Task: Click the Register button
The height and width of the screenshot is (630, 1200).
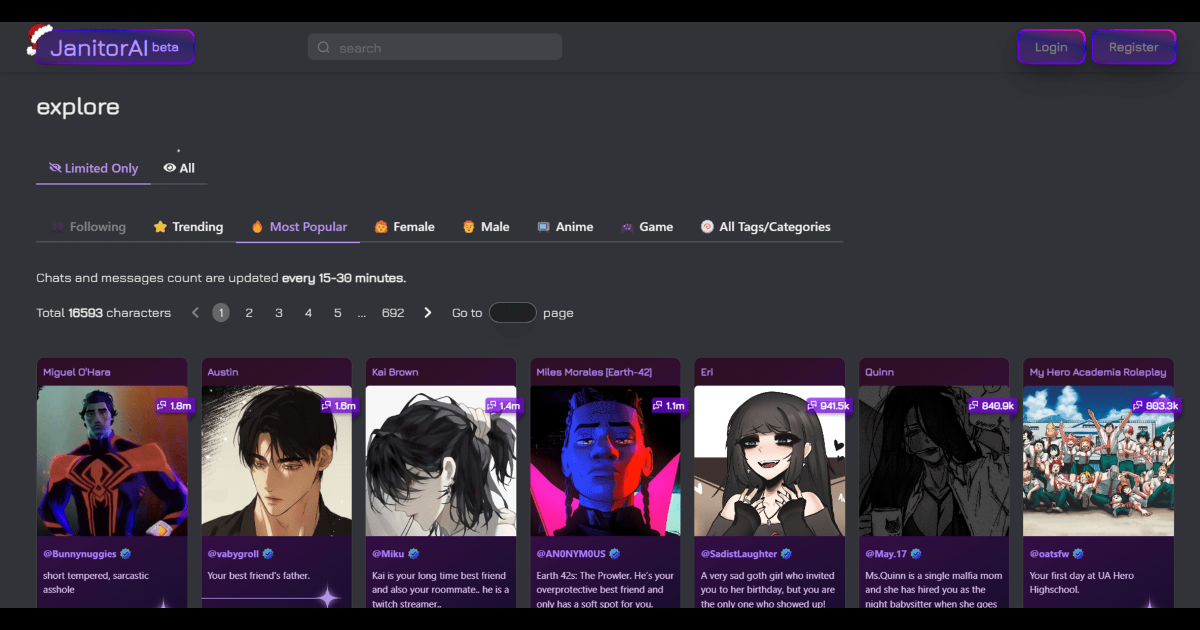Action: [x=1134, y=46]
